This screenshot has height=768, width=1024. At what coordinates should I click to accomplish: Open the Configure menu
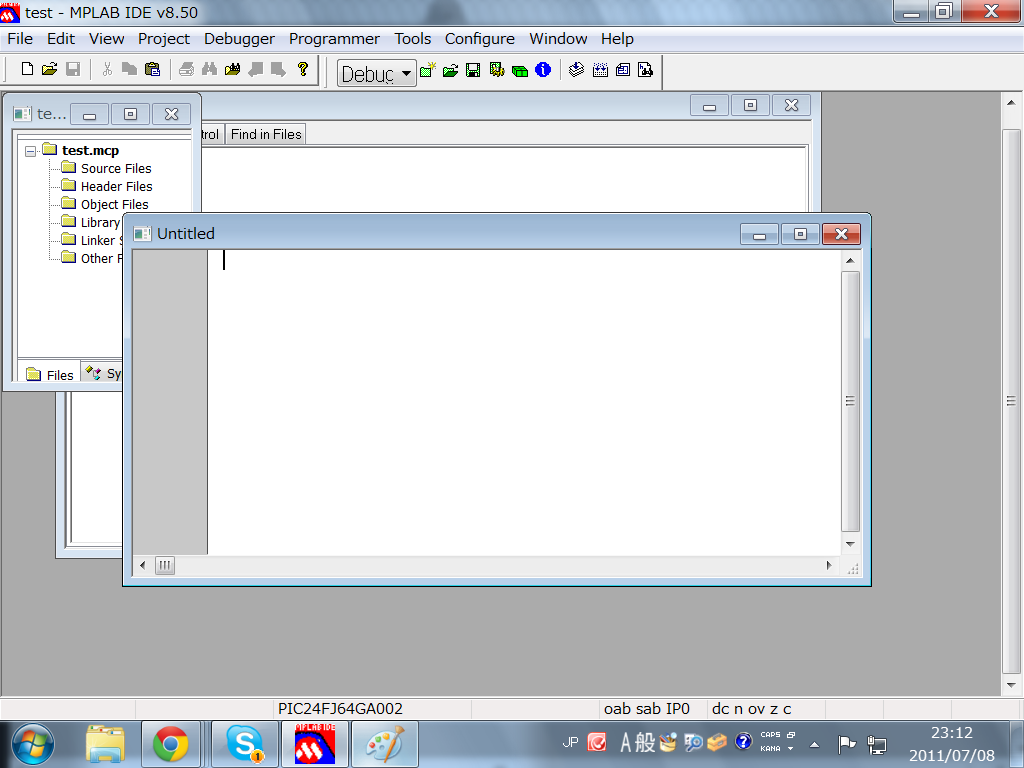[480, 39]
